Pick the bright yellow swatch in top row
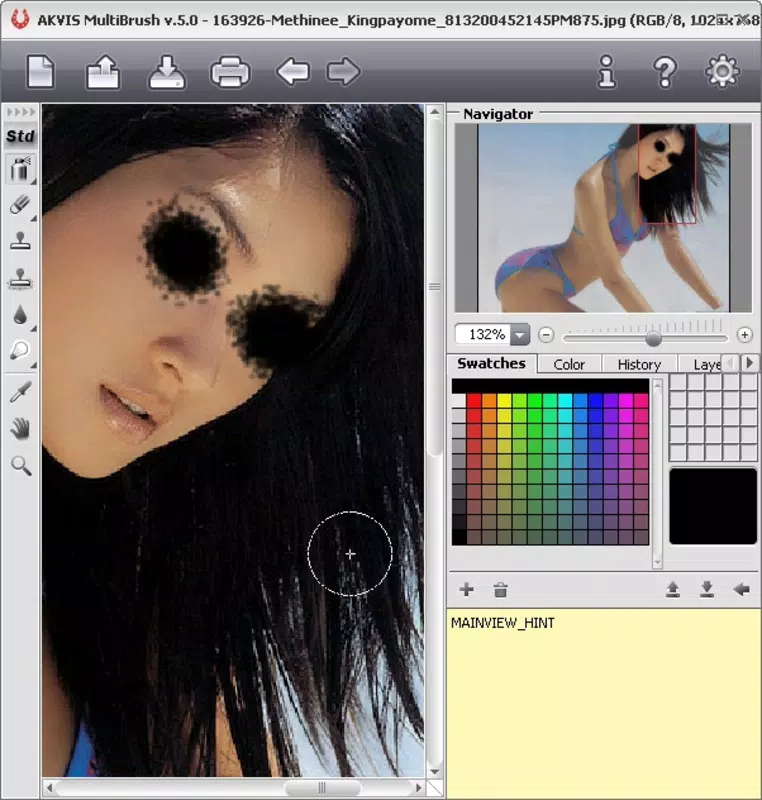 (x=504, y=401)
